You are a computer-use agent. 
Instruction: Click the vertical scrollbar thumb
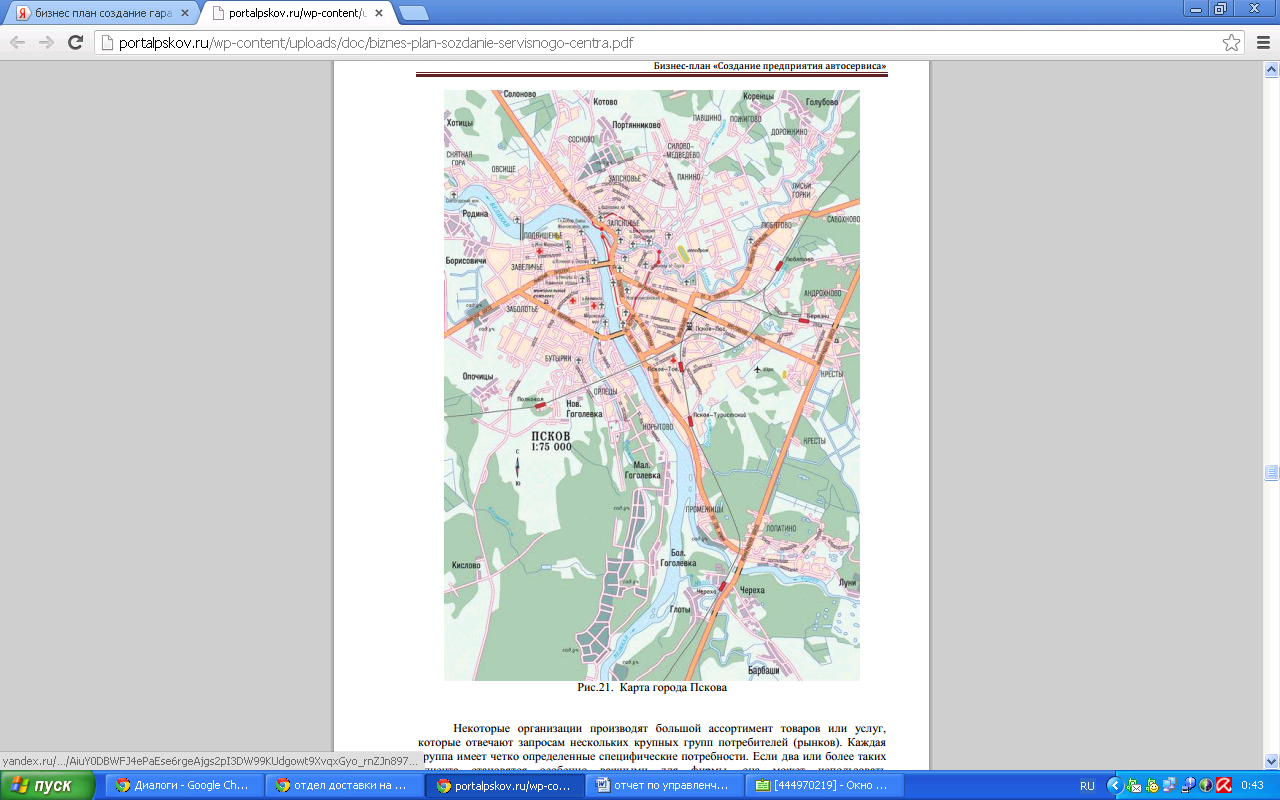[1271, 473]
